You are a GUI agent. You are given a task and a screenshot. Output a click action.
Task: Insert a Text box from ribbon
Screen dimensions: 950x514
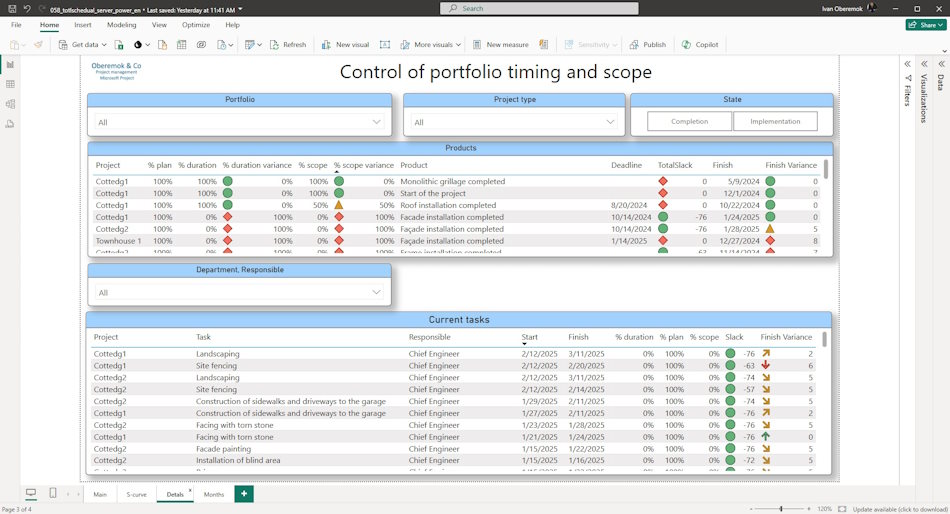(385, 45)
